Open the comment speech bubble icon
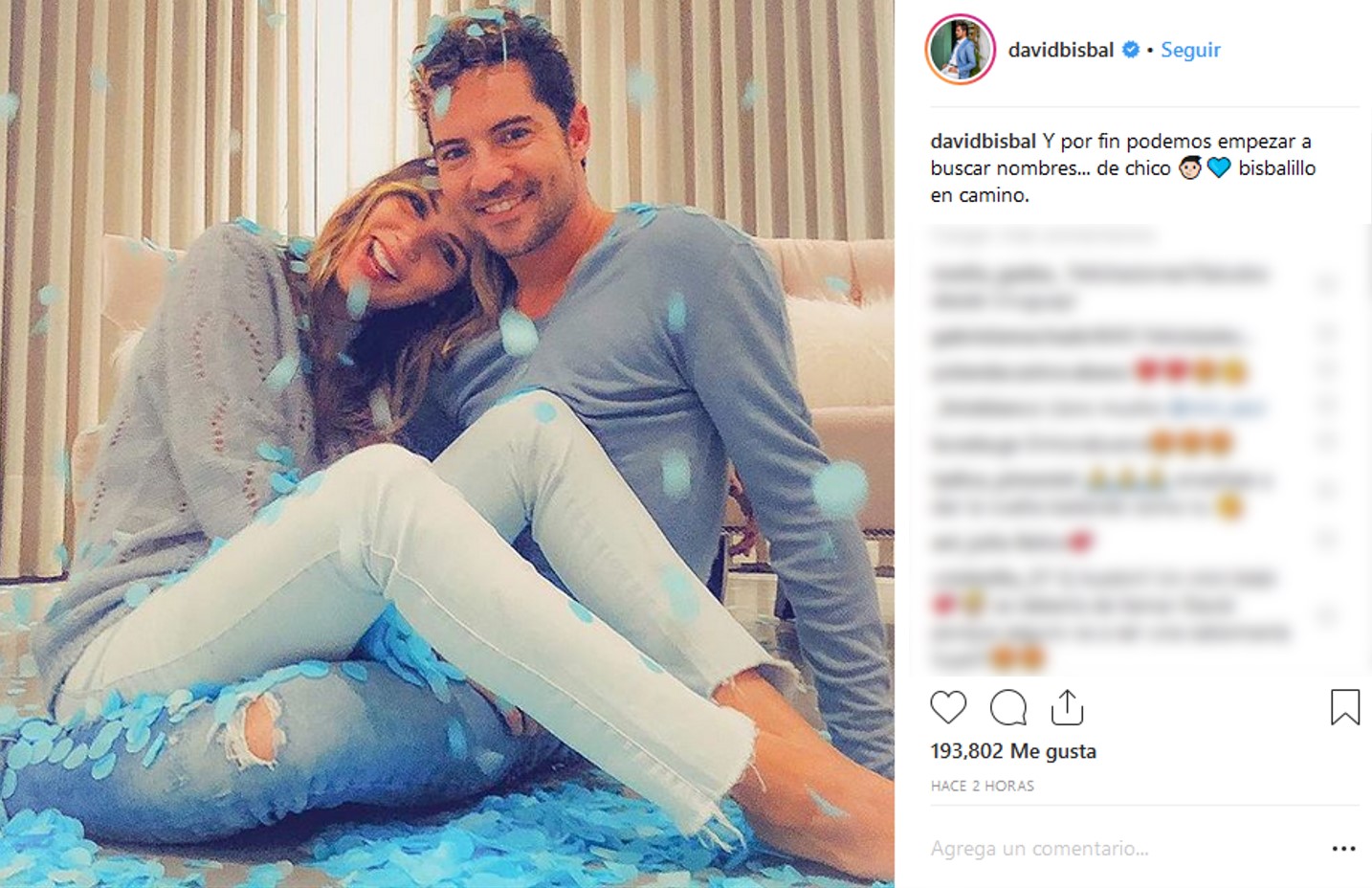The width and height of the screenshot is (1372, 888). click(1007, 708)
